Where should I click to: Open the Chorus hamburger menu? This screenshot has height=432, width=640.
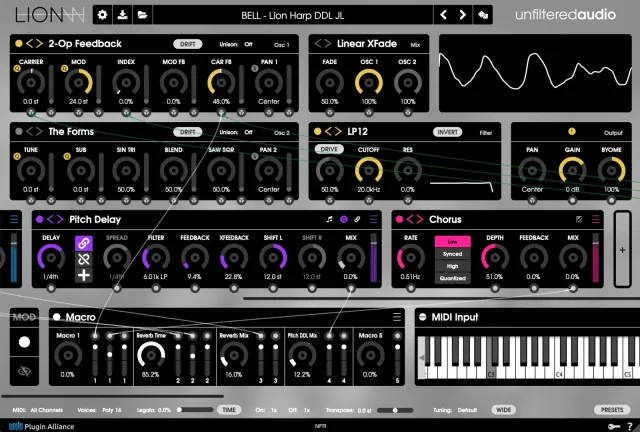(596, 220)
